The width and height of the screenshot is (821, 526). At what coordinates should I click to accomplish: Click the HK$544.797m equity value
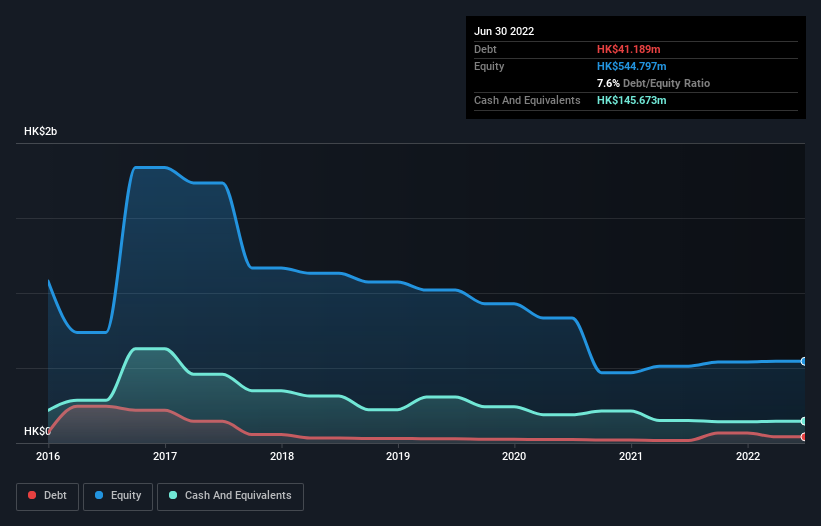(631, 66)
